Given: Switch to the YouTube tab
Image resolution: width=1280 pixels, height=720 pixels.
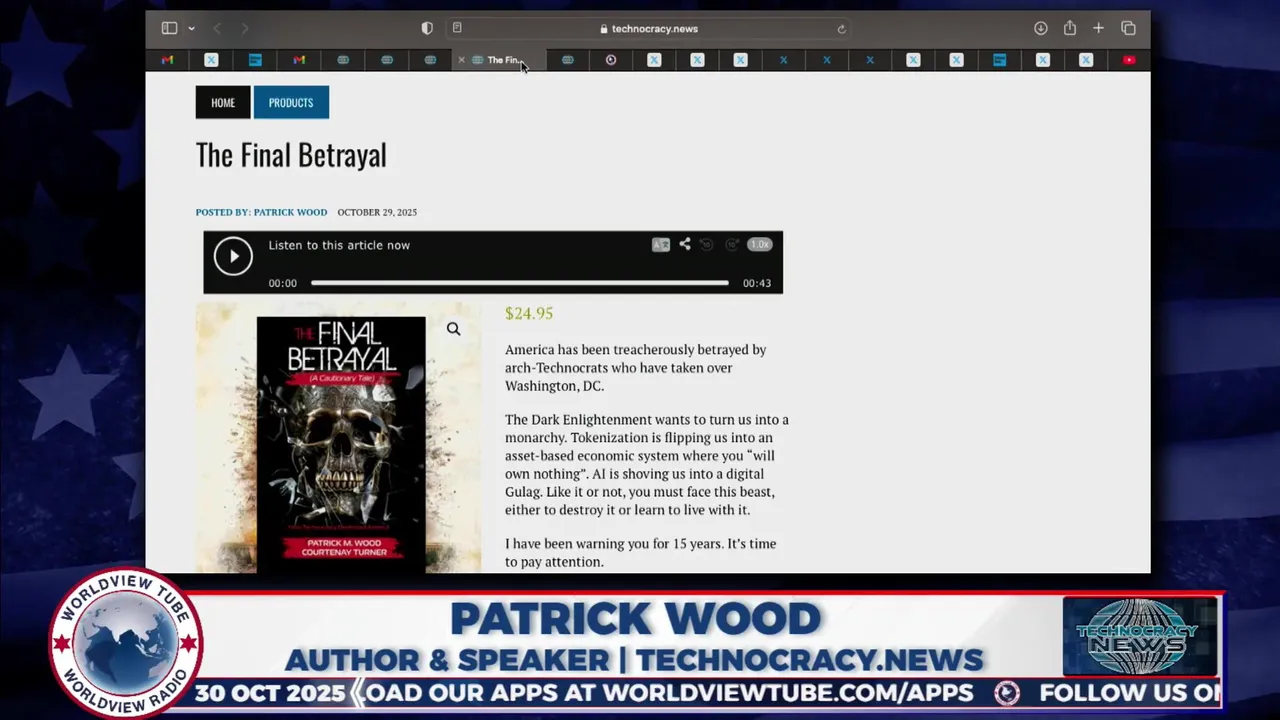Looking at the screenshot, I should pos(1129,60).
